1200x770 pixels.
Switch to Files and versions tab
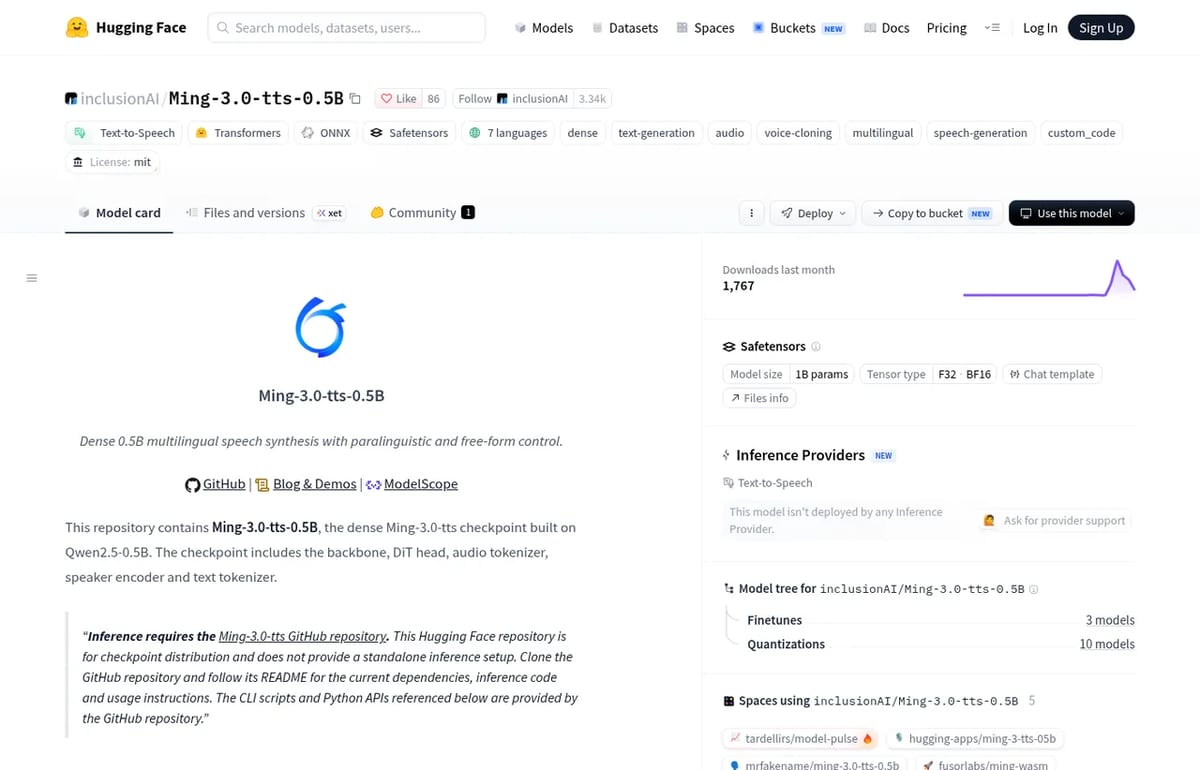[264, 213]
